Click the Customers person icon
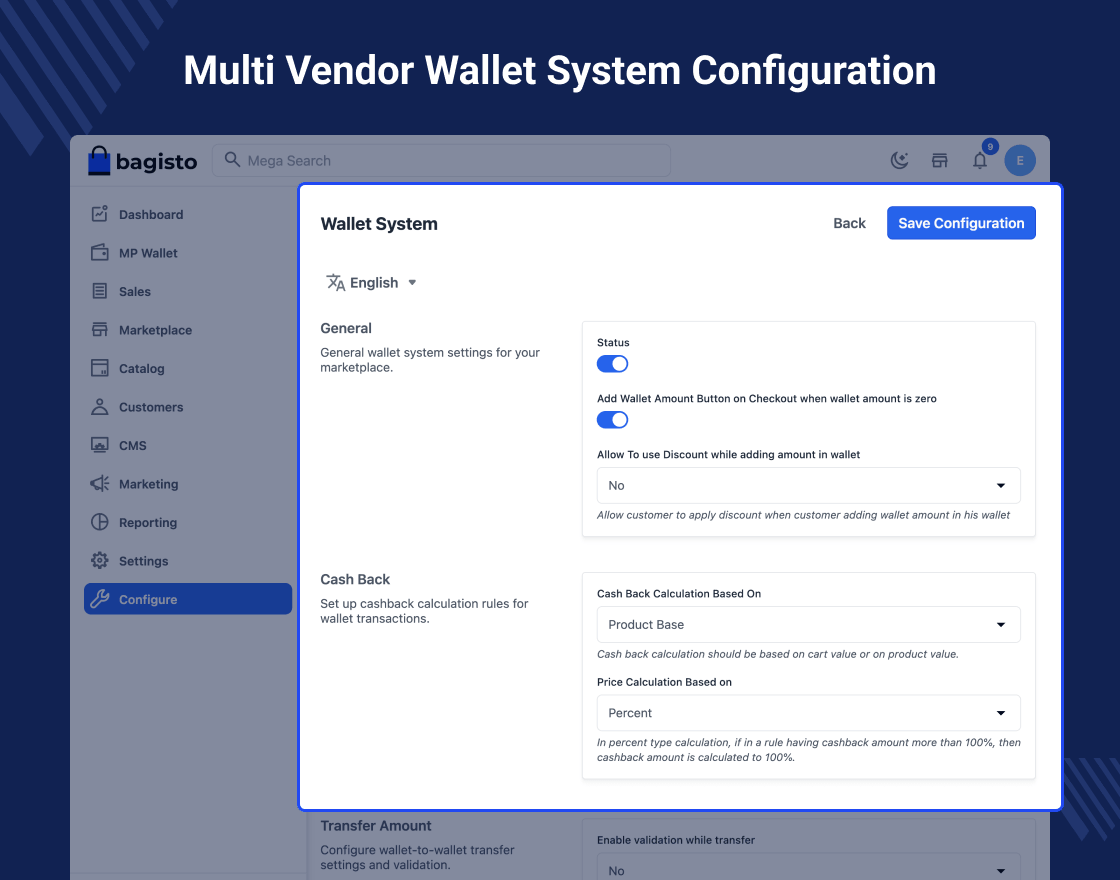The image size is (1120, 880). click(100, 406)
